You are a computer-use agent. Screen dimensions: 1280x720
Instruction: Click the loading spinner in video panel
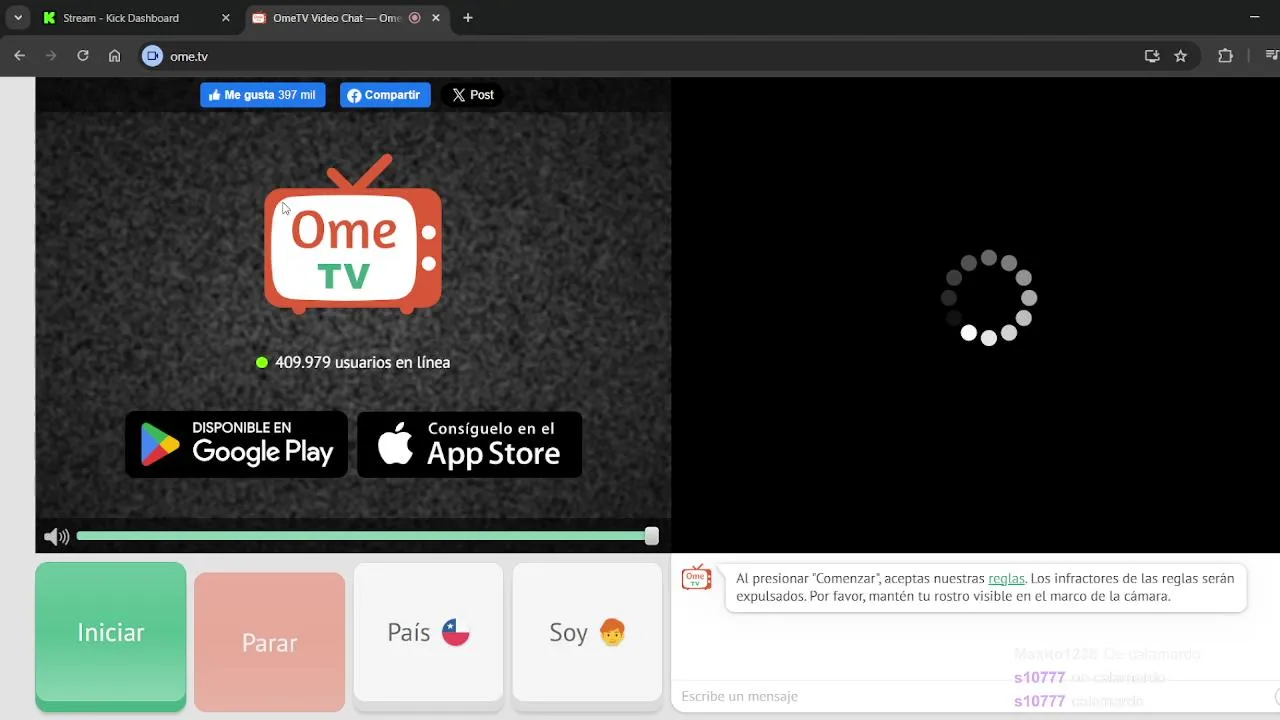989,297
